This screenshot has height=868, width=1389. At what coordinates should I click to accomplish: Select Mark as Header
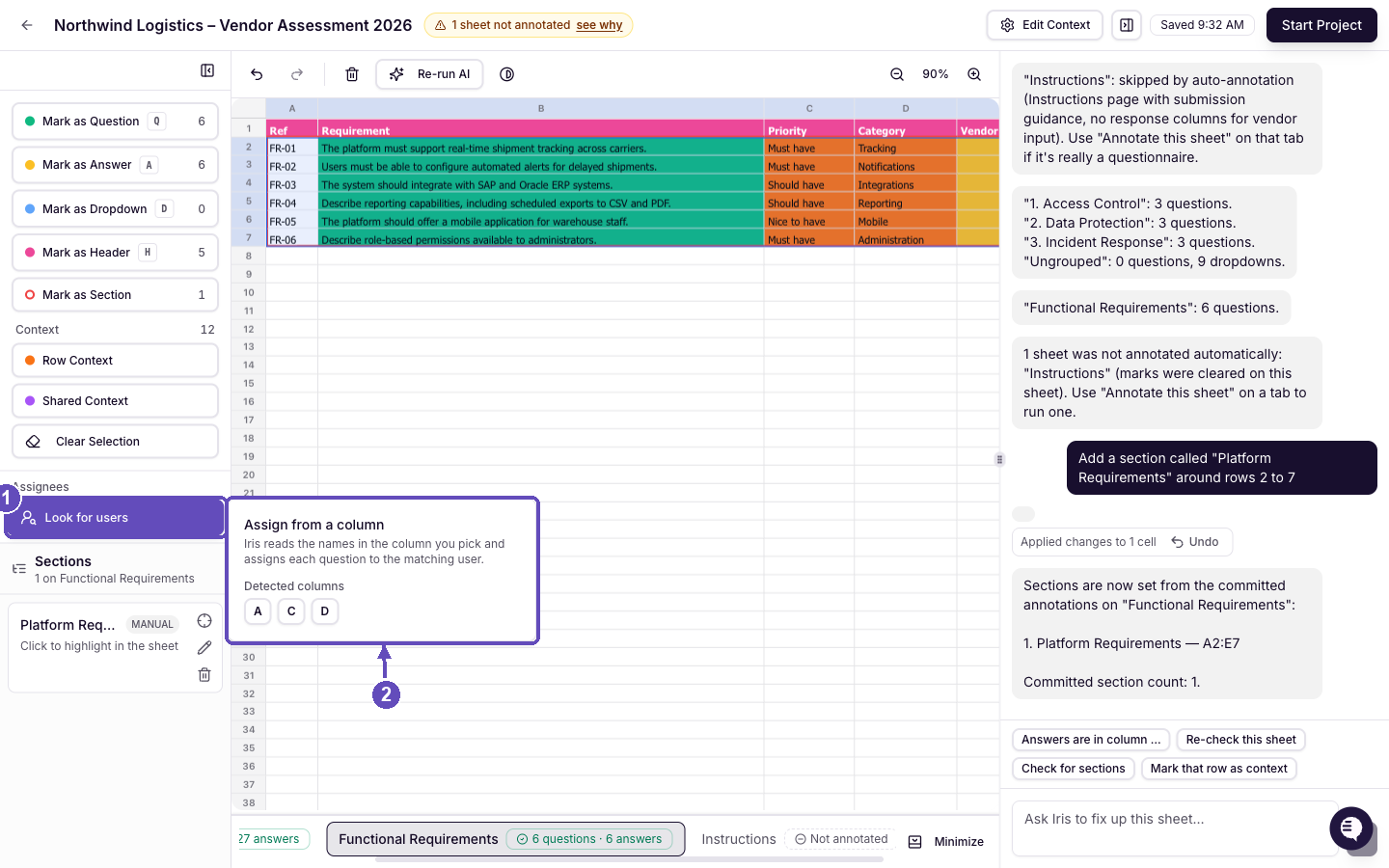pyautogui.click(x=115, y=253)
